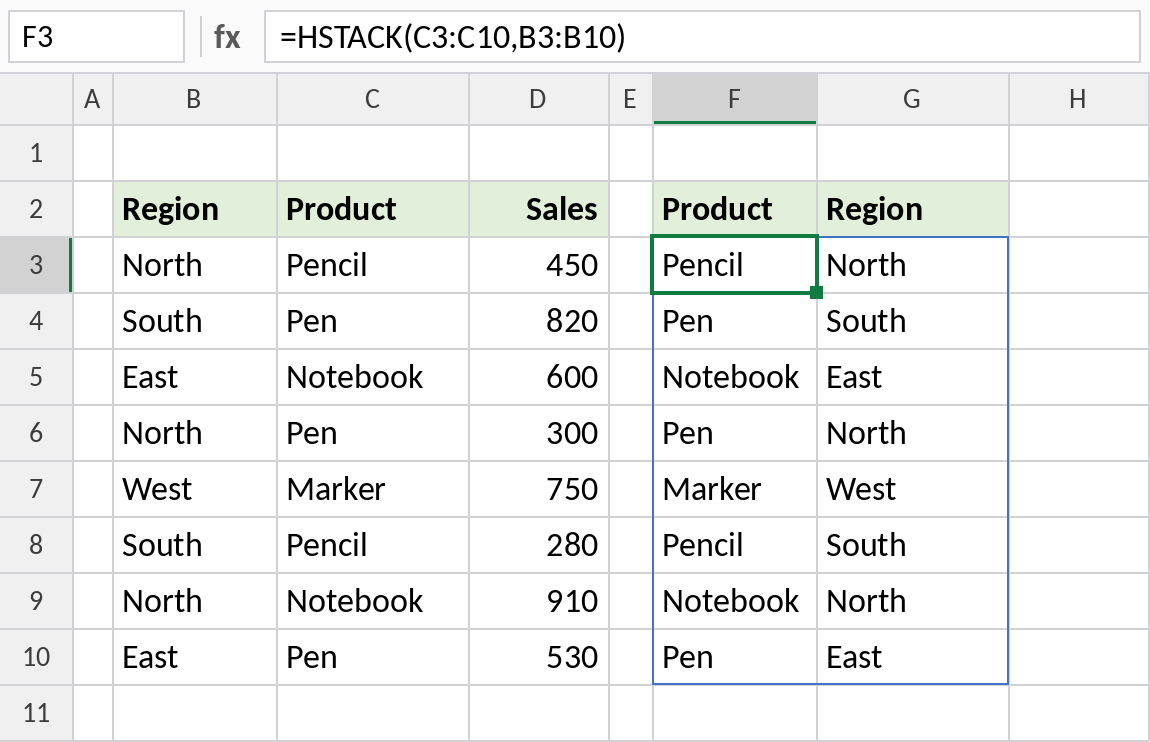1150x742 pixels.
Task: Click cell F7 containing Marker
Action: point(734,489)
